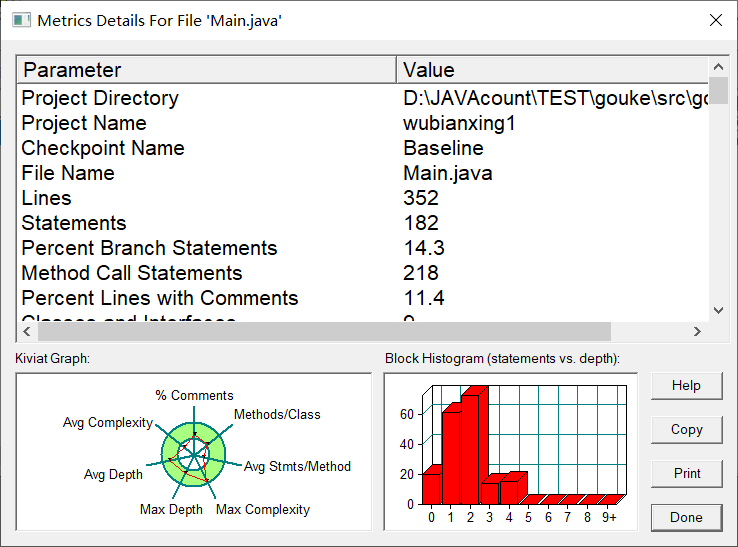Select the 'File Name' parameter
The height and width of the screenshot is (547, 738).
point(68,173)
